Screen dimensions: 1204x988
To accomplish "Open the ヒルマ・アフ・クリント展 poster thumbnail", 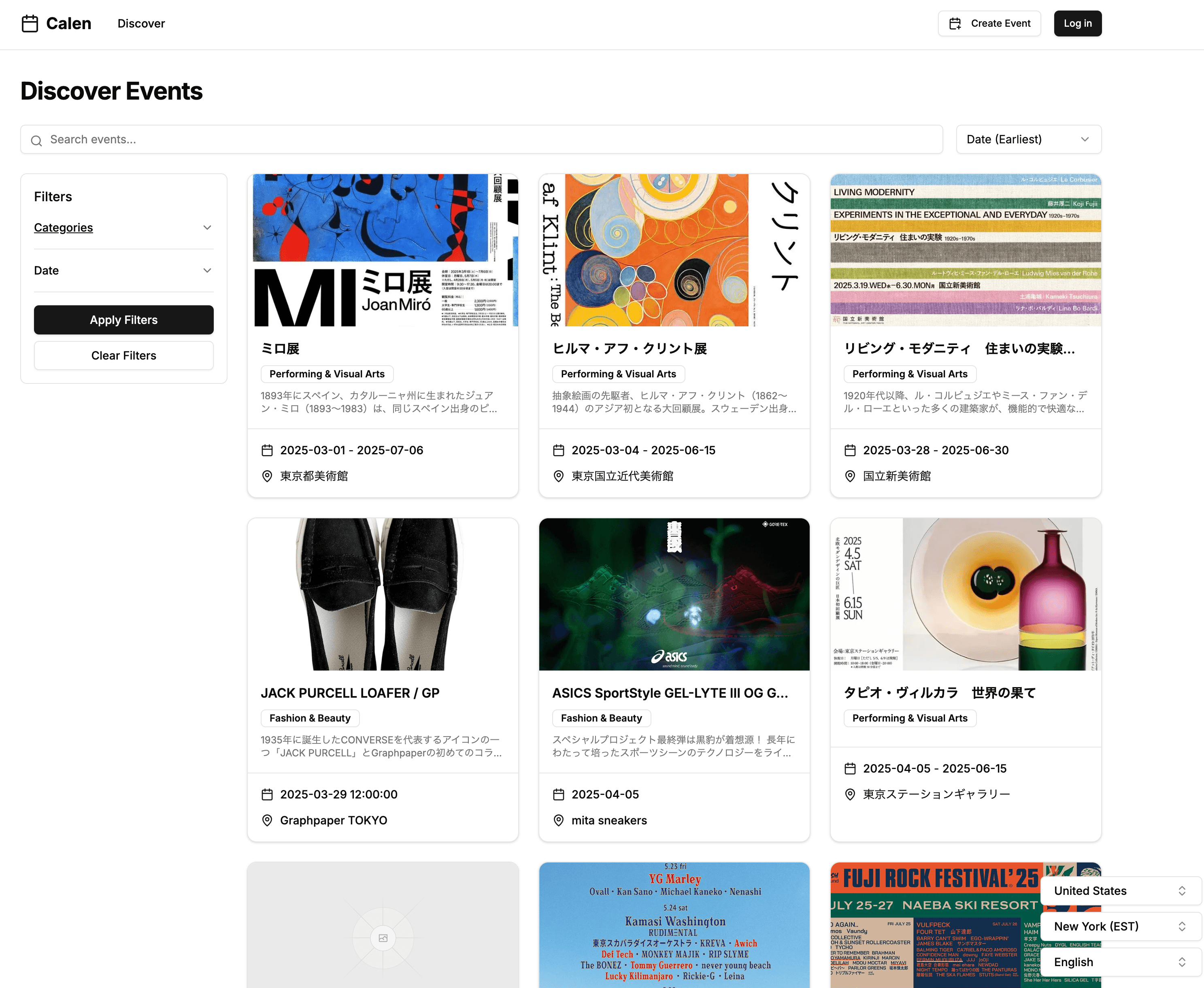I will click(674, 250).
